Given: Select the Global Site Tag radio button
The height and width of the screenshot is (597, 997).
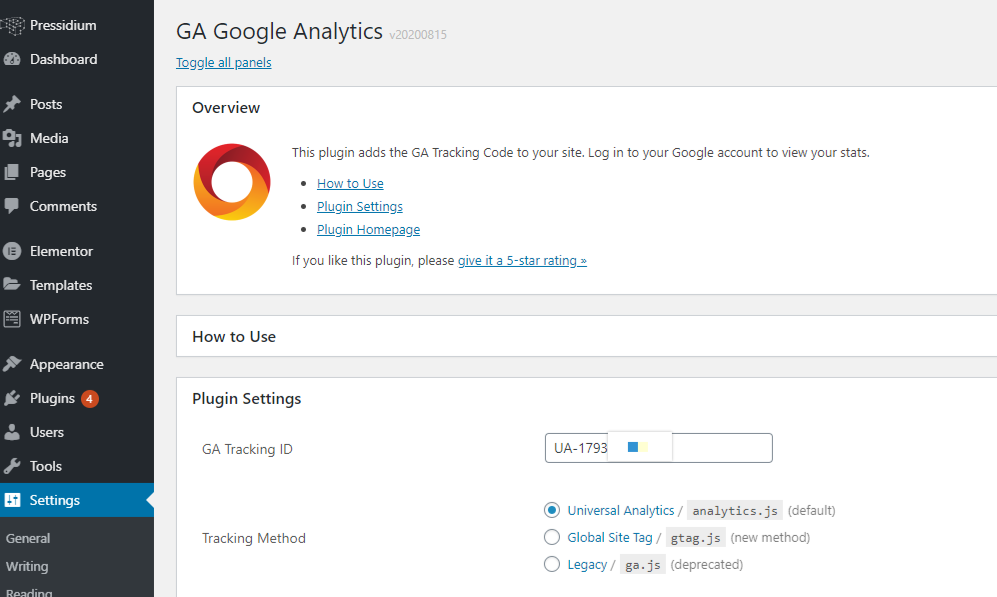Looking at the screenshot, I should (552, 537).
